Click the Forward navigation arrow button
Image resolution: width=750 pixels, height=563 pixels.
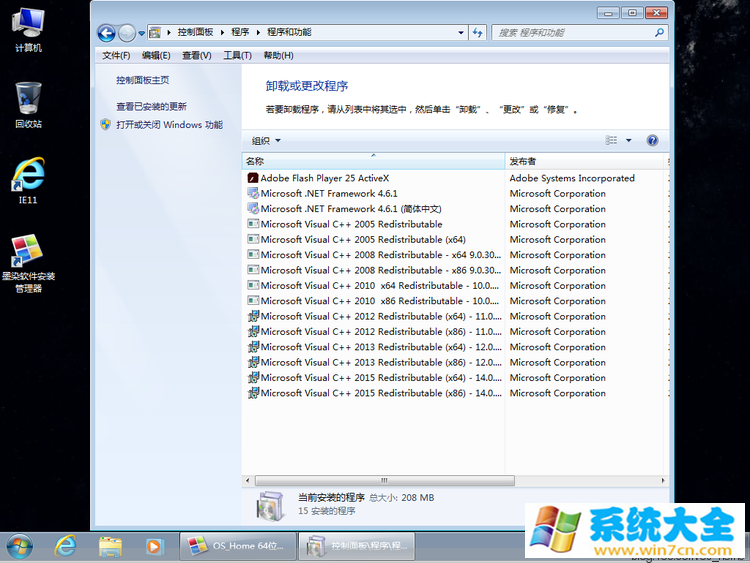coord(127,33)
